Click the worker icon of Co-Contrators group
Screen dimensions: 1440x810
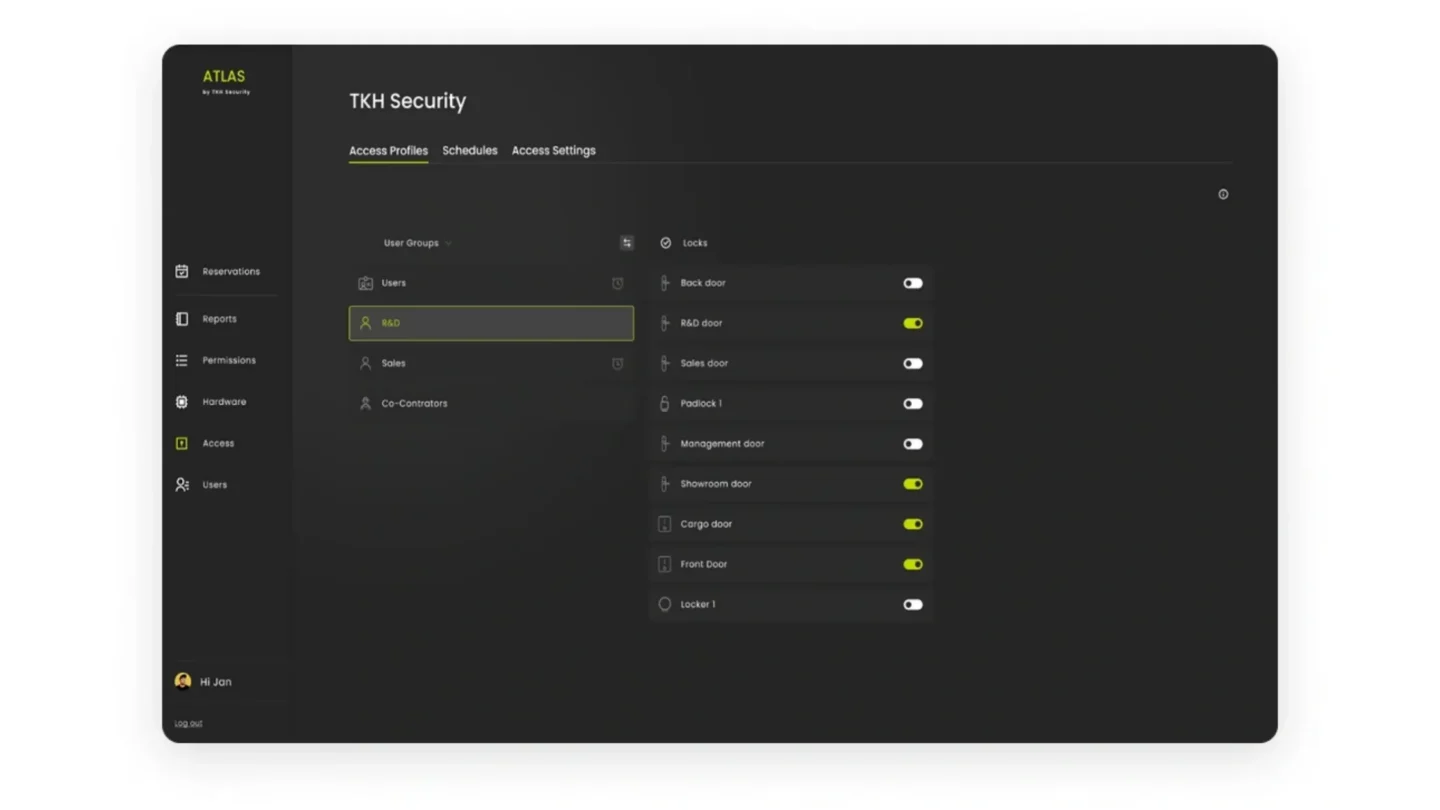(365, 403)
